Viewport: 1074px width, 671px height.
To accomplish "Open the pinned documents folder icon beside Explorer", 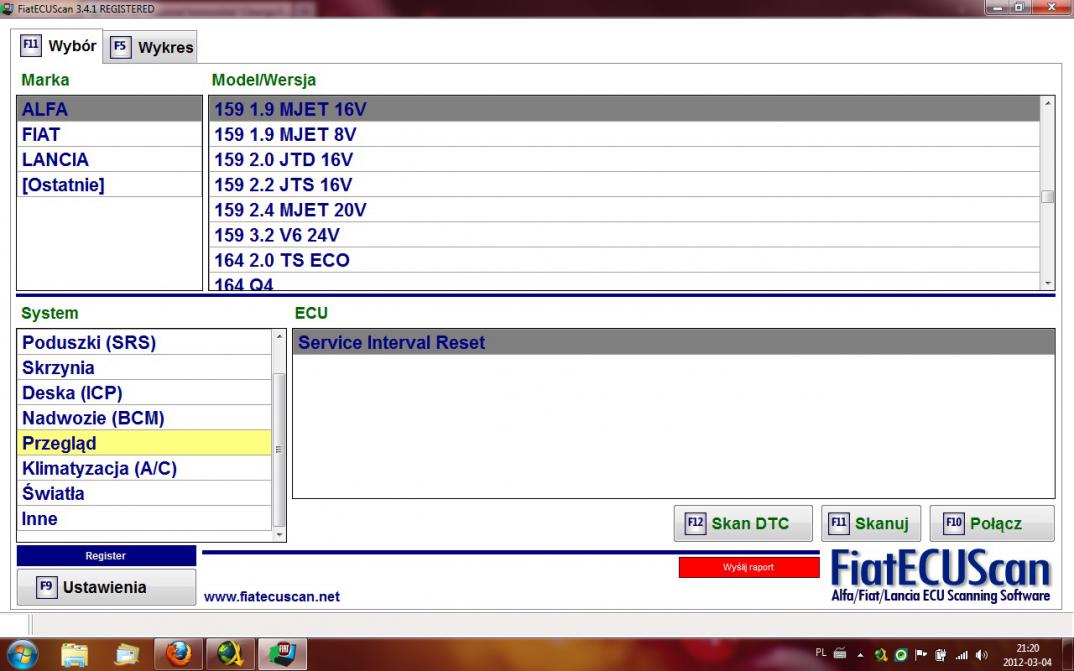I will [127, 654].
